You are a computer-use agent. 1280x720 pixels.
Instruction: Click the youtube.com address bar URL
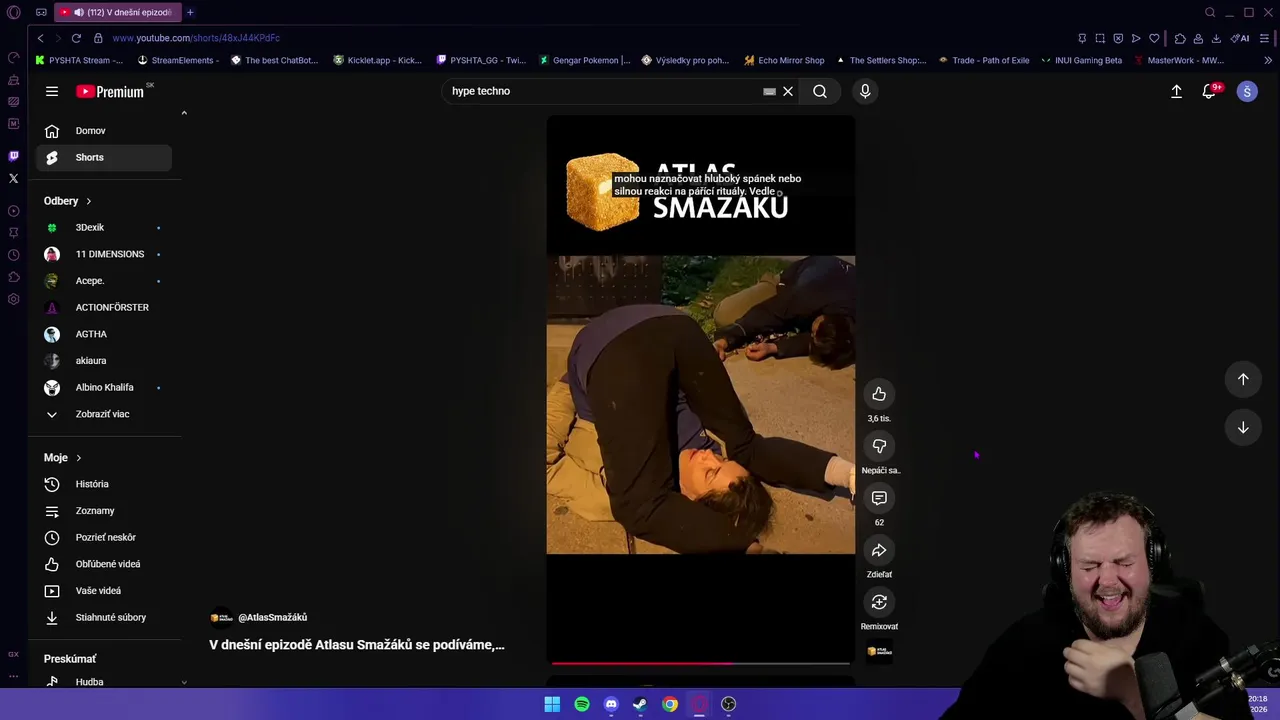(196, 38)
